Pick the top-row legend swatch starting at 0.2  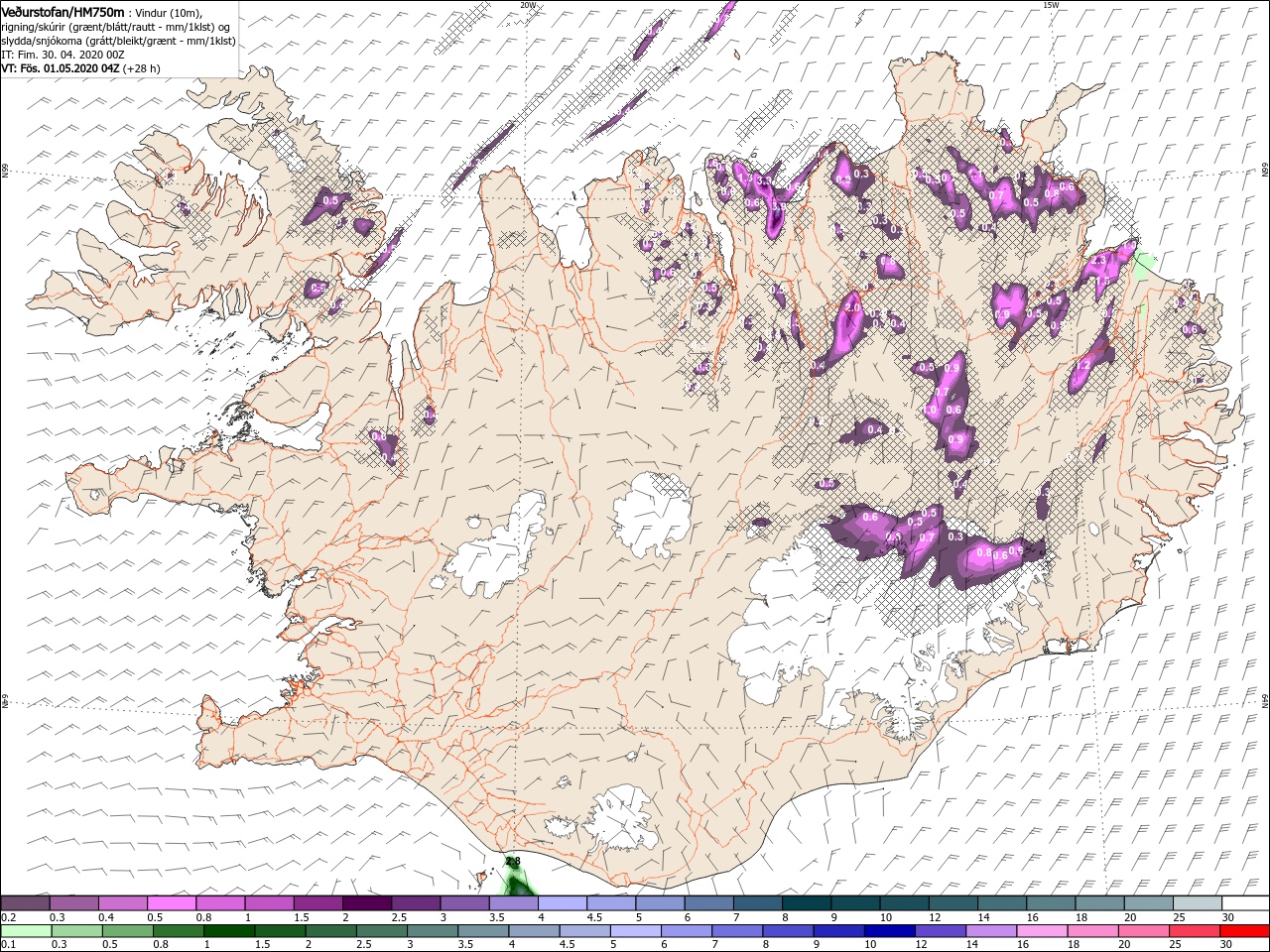coord(25,903)
